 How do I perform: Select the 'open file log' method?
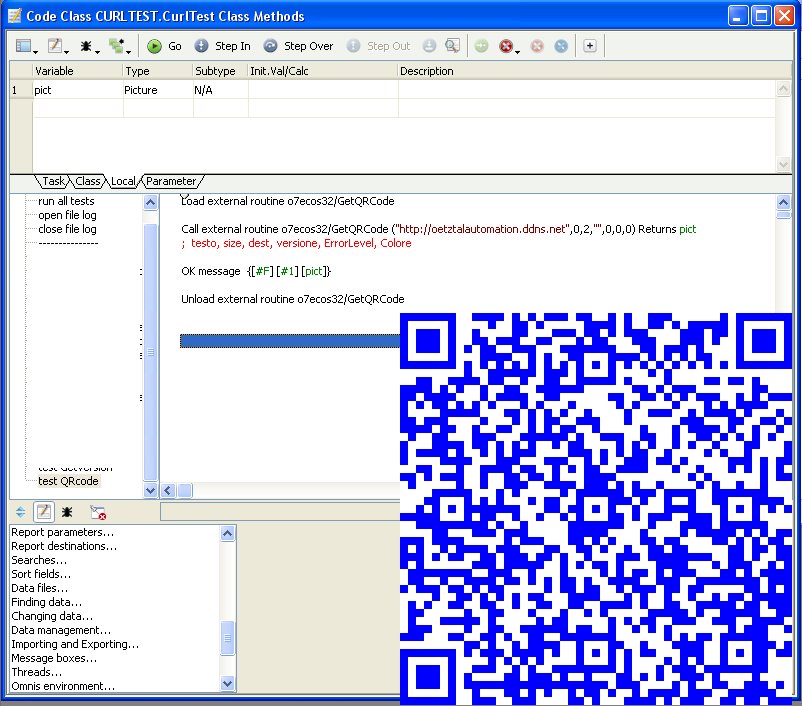[67, 215]
